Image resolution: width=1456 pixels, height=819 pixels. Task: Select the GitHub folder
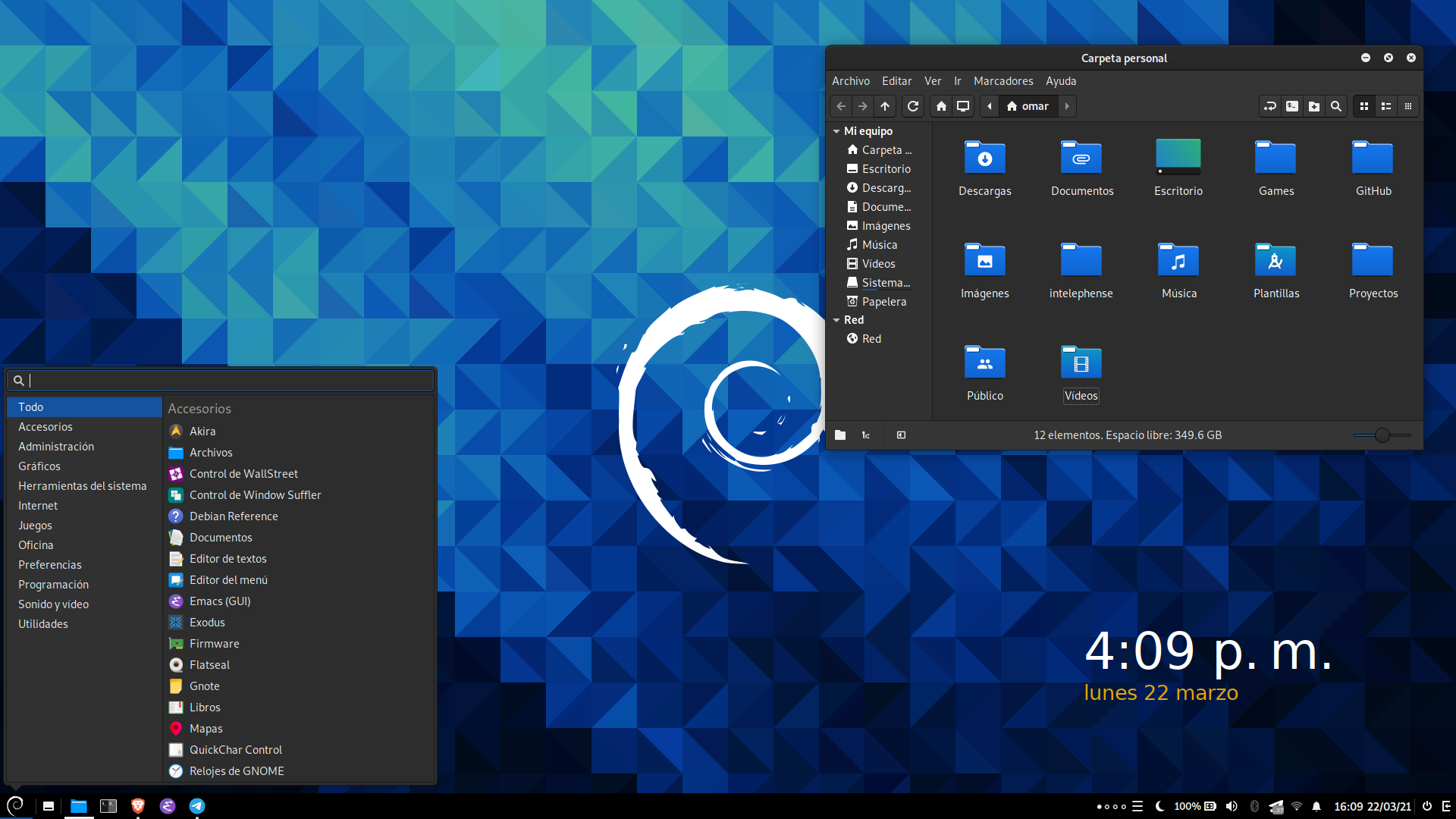[x=1373, y=158]
